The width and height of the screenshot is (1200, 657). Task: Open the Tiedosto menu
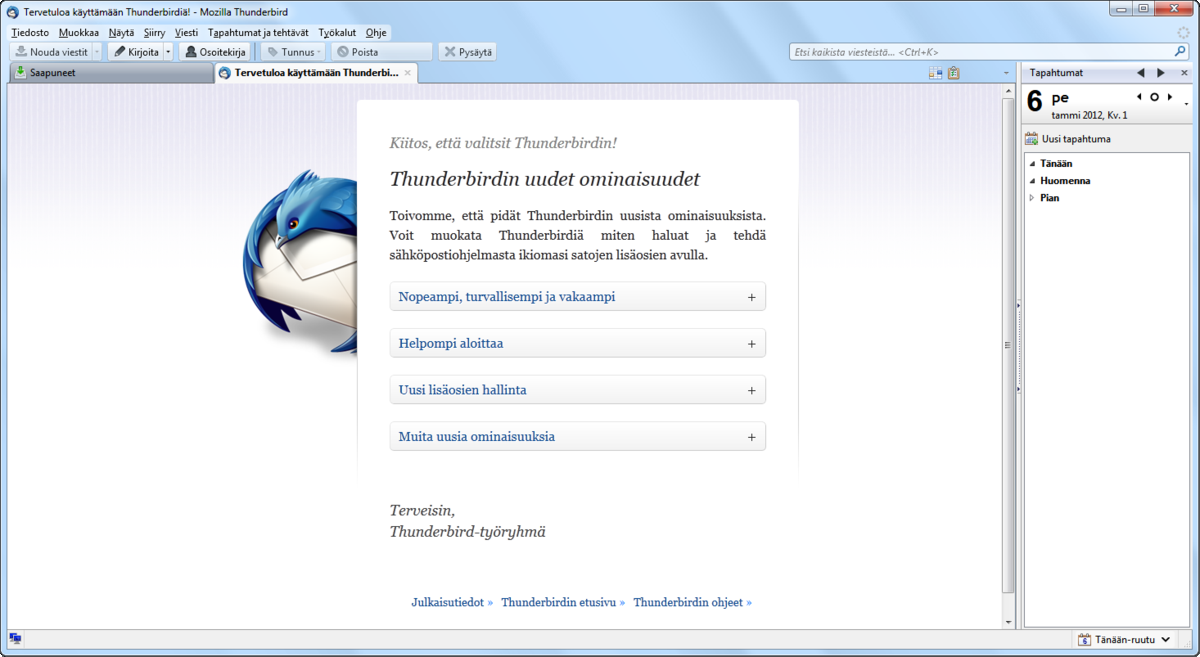click(x=30, y=33)
